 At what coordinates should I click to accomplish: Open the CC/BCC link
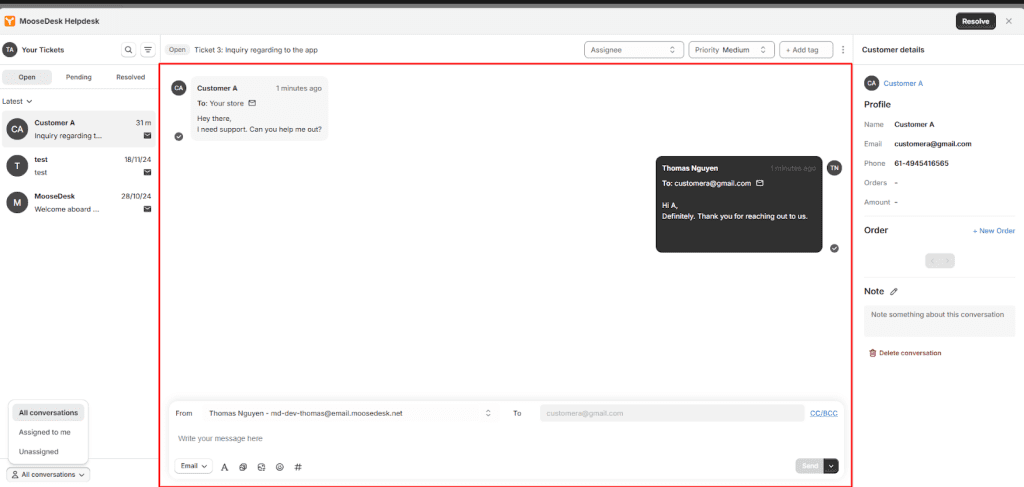tap(824, 413)
